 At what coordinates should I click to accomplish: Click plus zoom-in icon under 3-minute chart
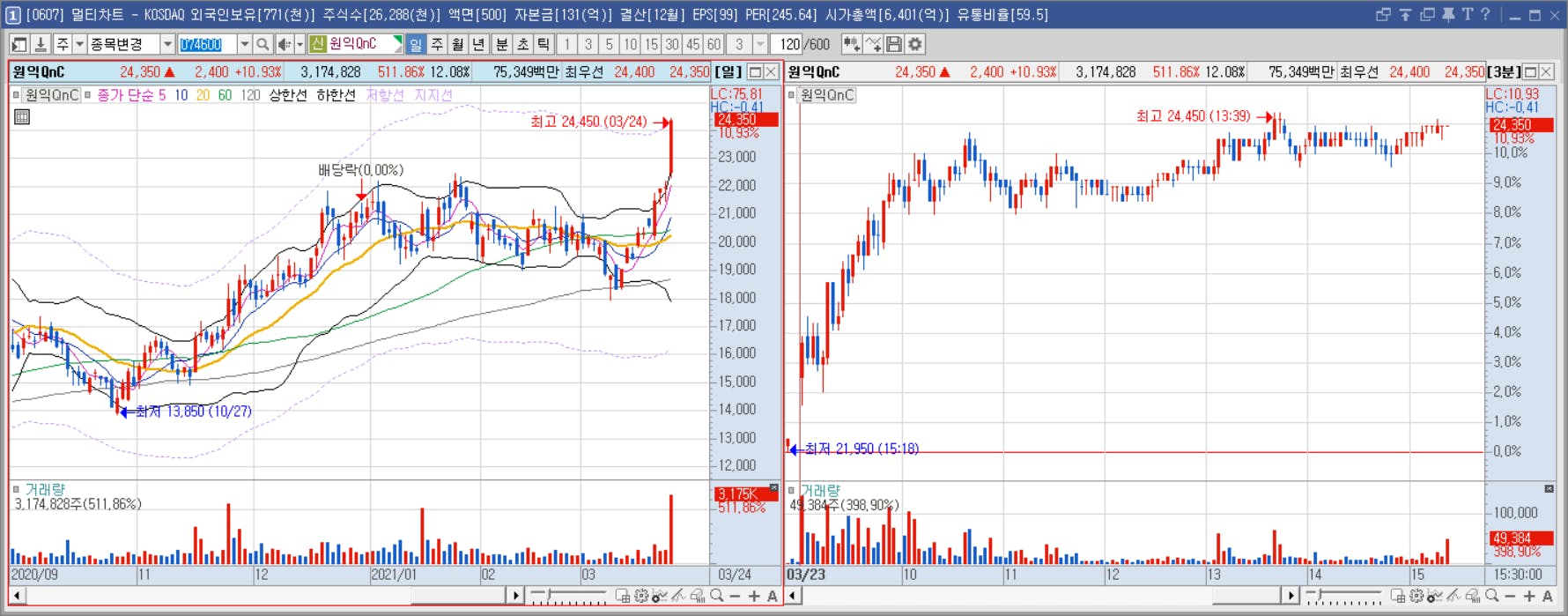click(x=1529, y=596)
